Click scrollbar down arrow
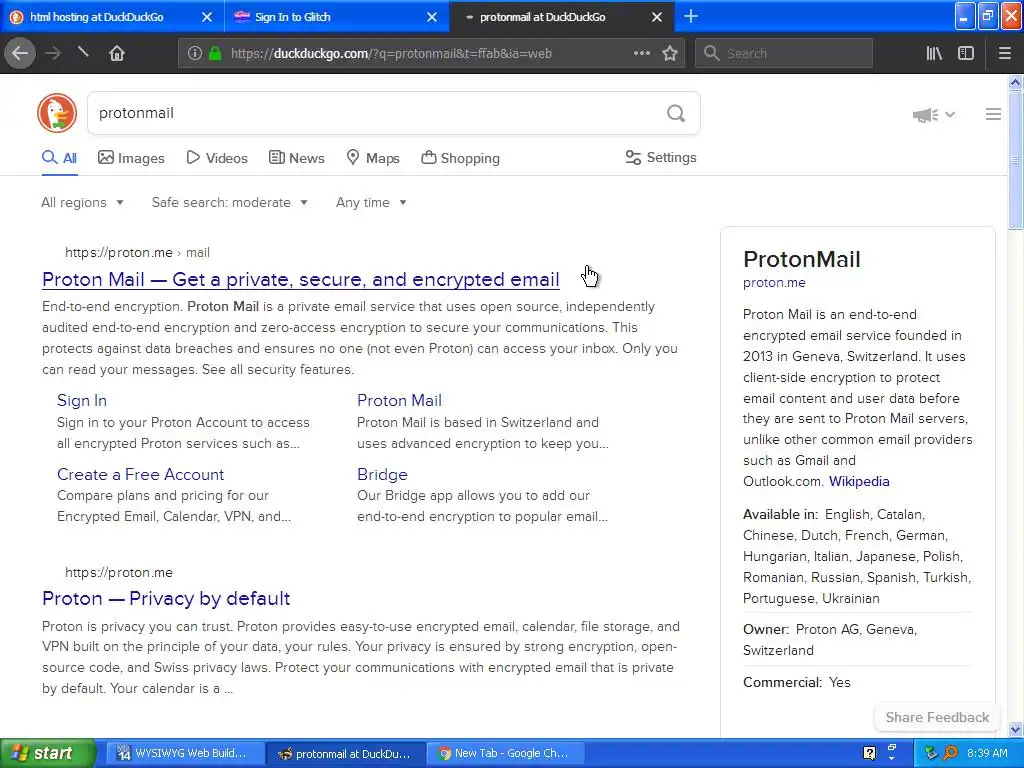1024x768 pixels. [x=1016, y=729]
